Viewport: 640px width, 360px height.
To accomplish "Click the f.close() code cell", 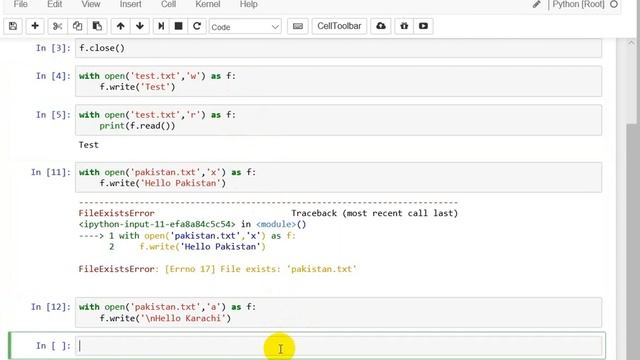I will 338,48.
